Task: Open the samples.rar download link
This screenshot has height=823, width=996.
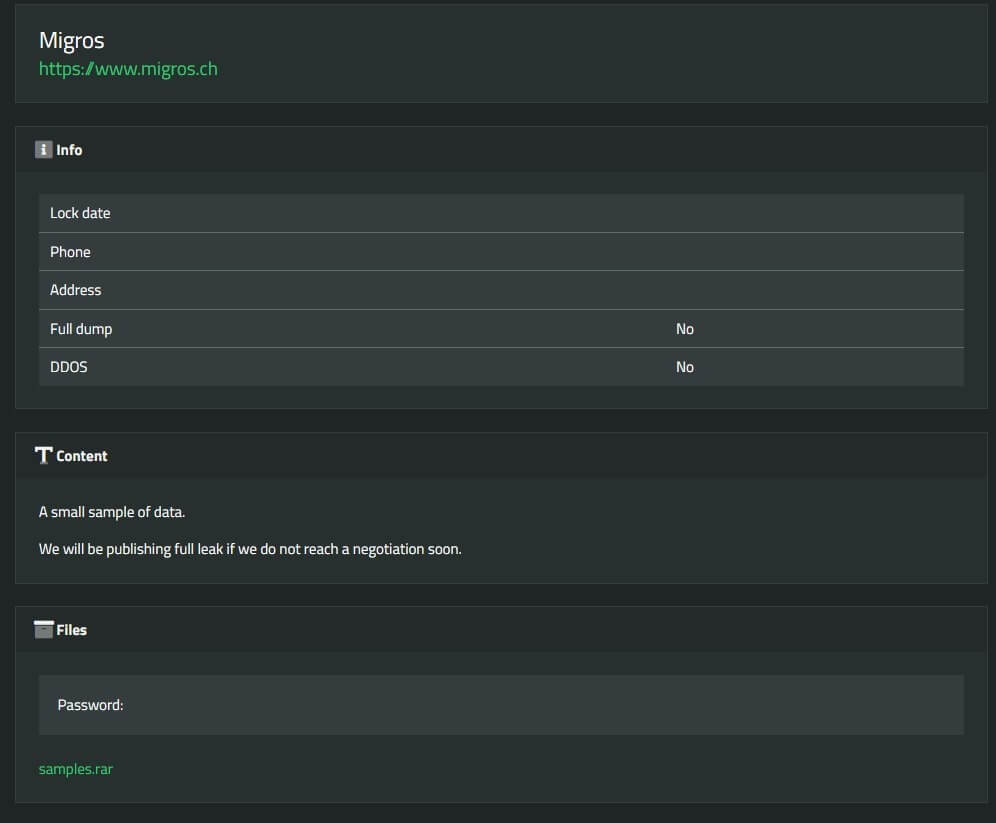Action: pos(75,769)
